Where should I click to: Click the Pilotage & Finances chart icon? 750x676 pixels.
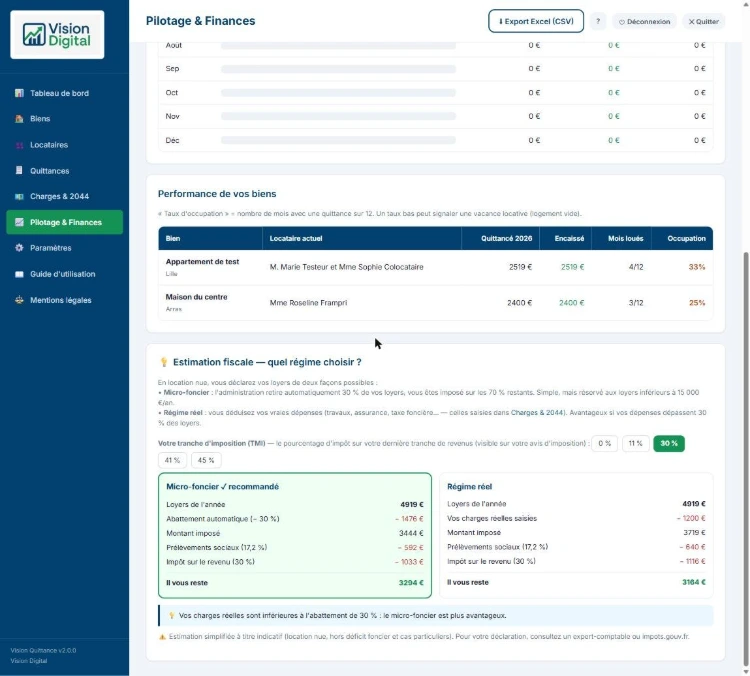point(19,222)
